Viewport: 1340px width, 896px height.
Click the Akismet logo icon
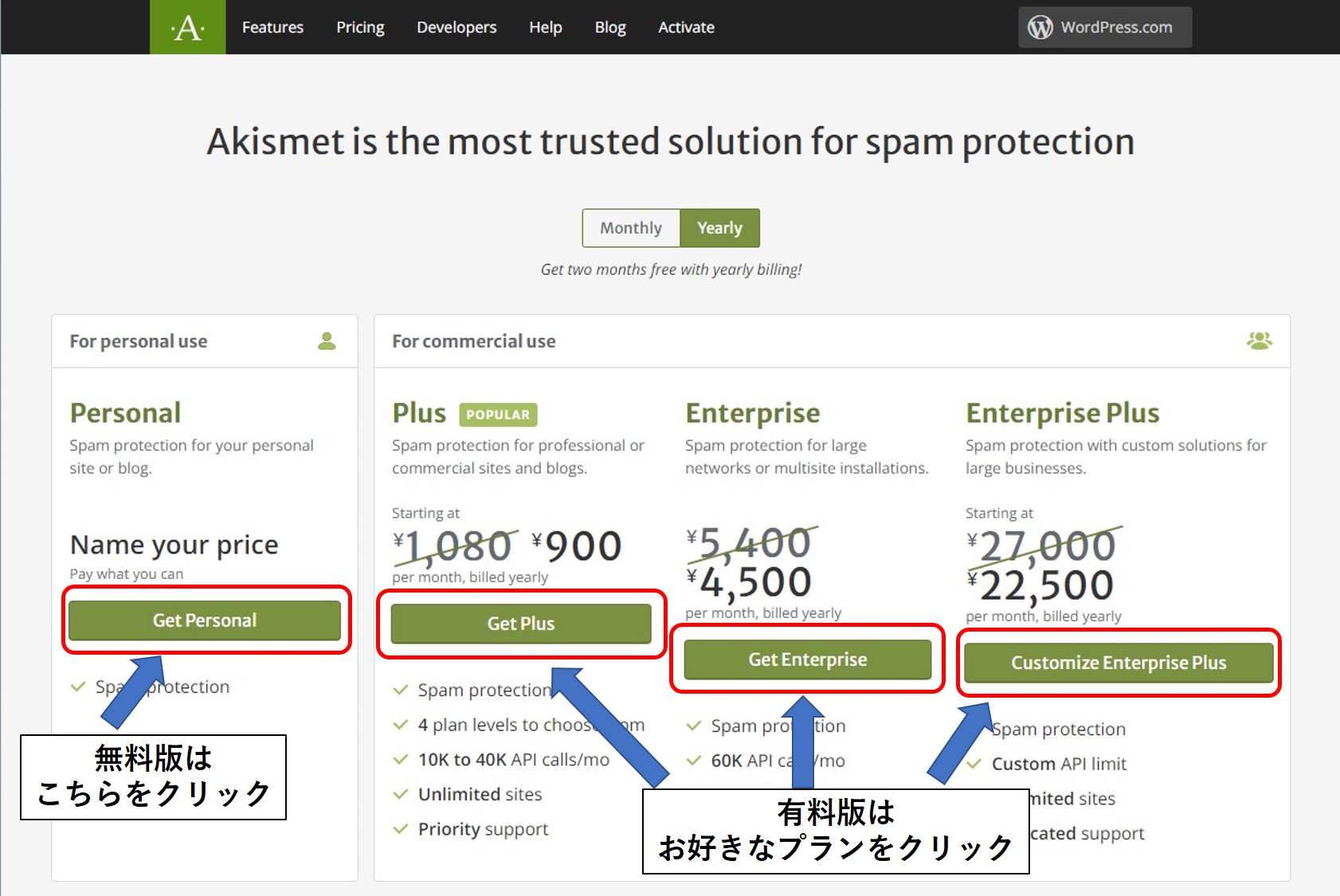[x=188, y=27]
